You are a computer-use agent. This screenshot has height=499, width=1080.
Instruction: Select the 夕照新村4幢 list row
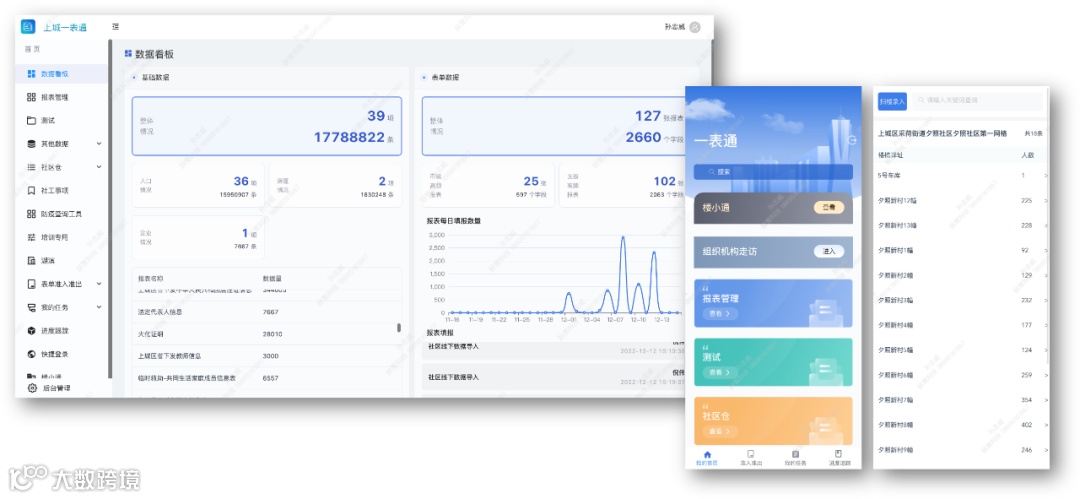tap(962, 325)
